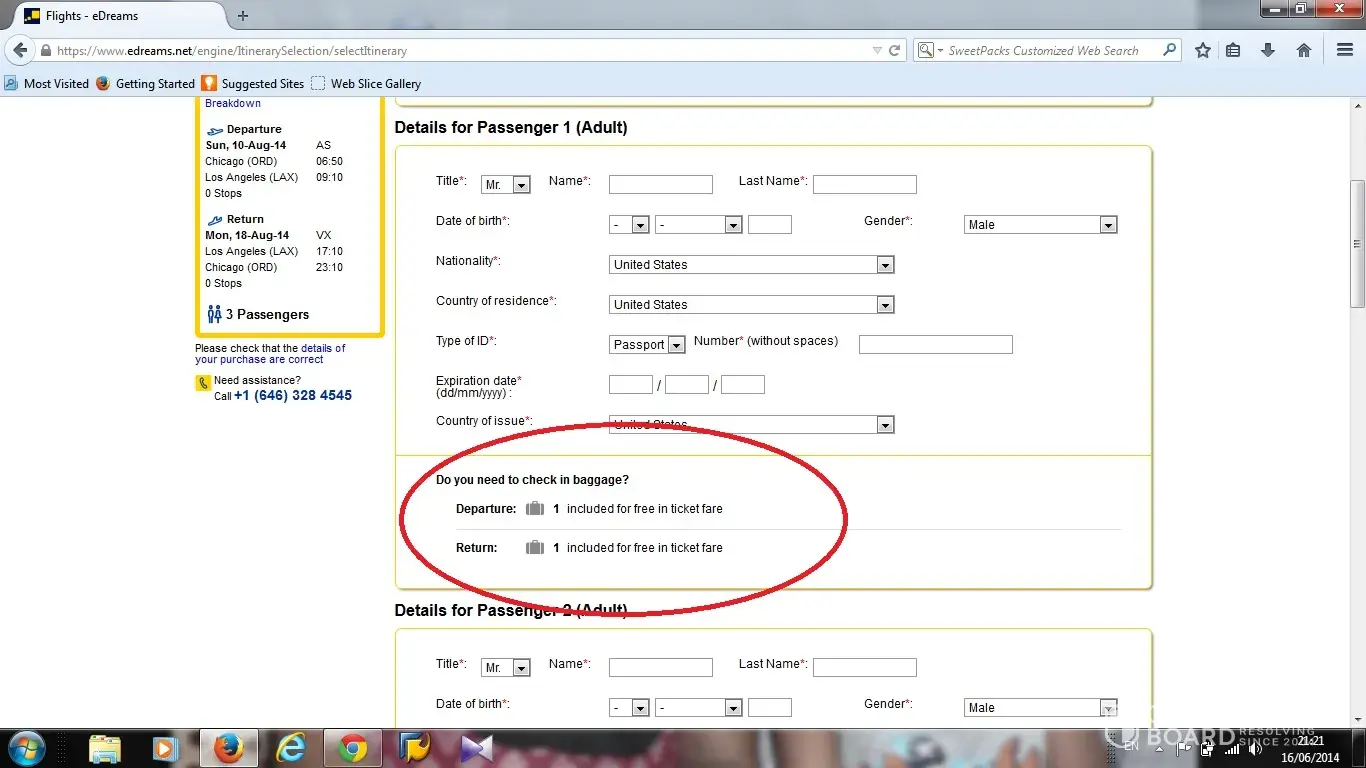Viewport: 1366px width, 768px height.
Task: Open Internet Explorer from the taskbar
Action: (x=291, y=747)
